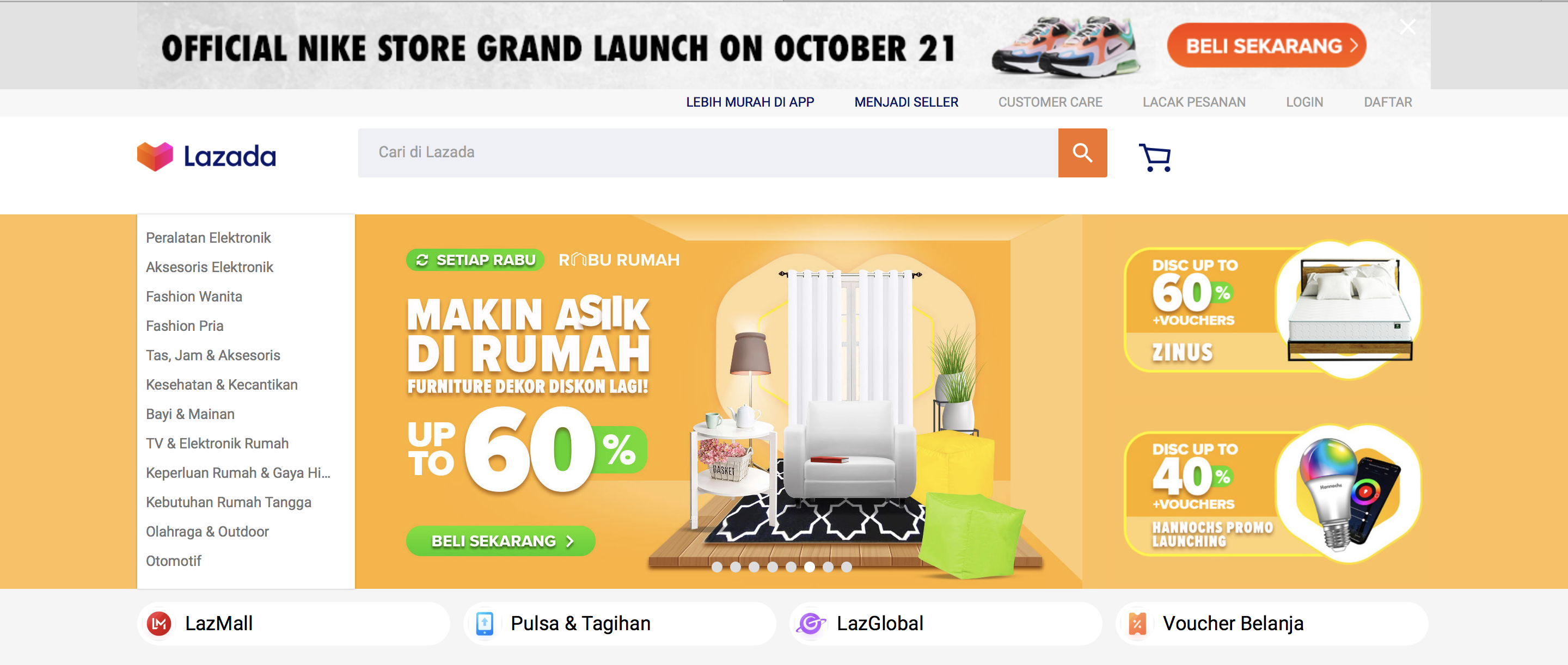1568x665 pixels.
Task: Open the Voucher Belanja icon
Action: [1137, 624]
